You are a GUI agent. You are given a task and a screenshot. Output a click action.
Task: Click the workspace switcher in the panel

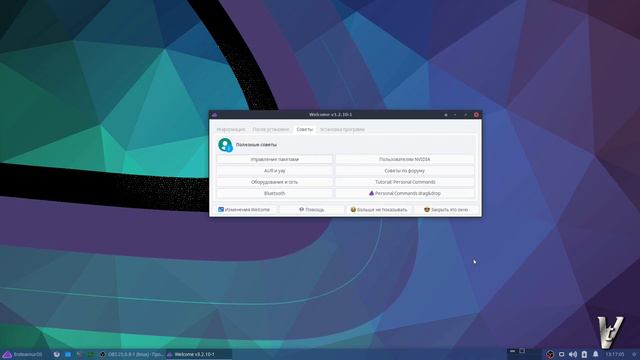point(524,354)
